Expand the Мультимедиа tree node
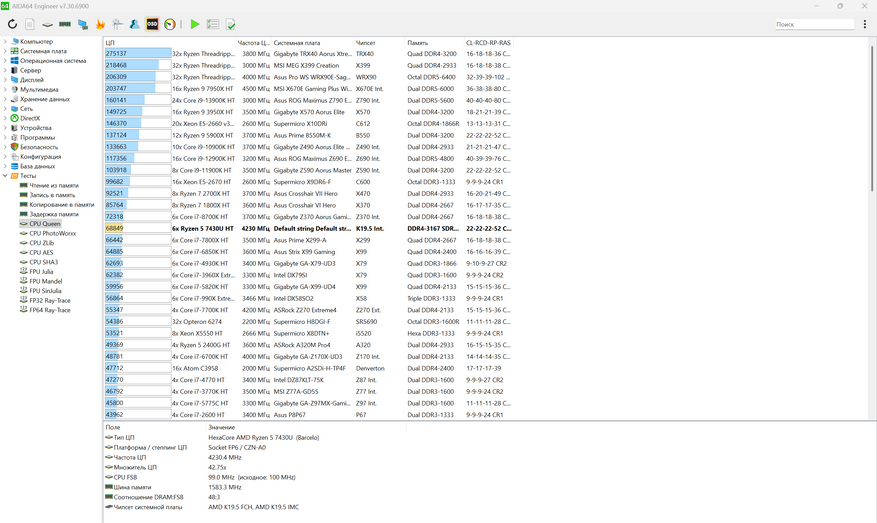The image size is (877, 523). click(x=5, y=89)
